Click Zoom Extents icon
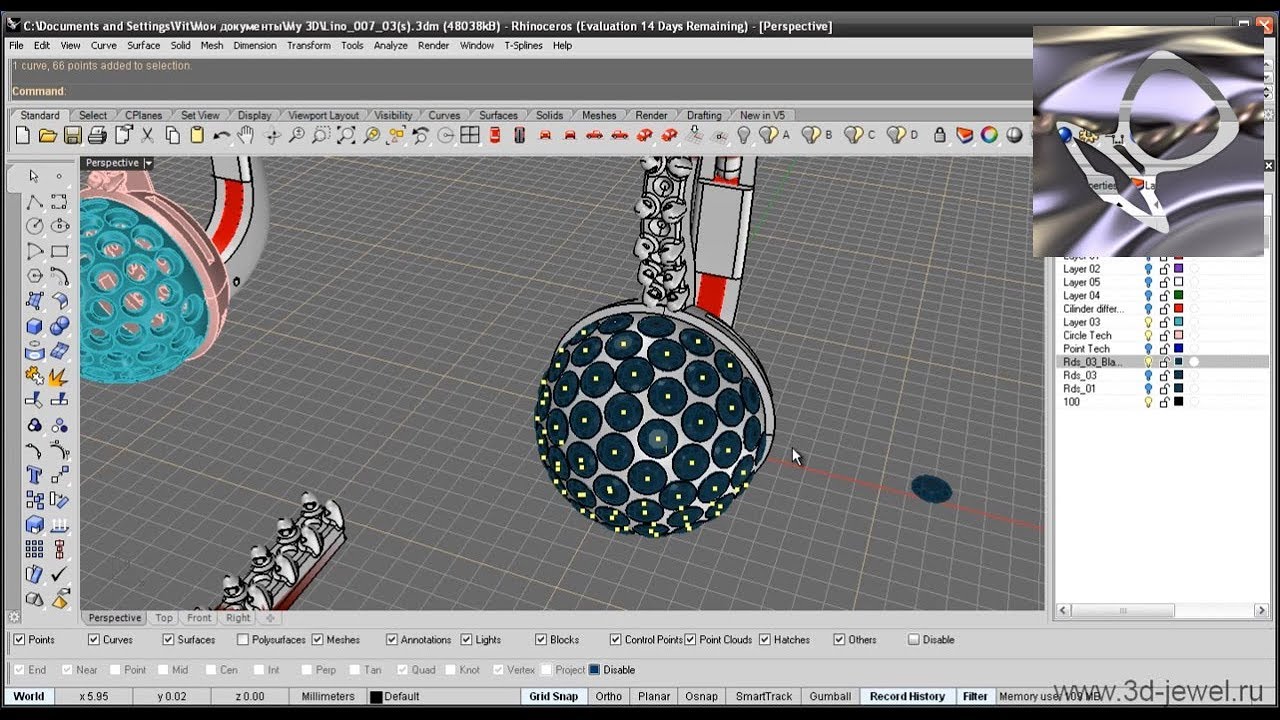 pos(347,135)
